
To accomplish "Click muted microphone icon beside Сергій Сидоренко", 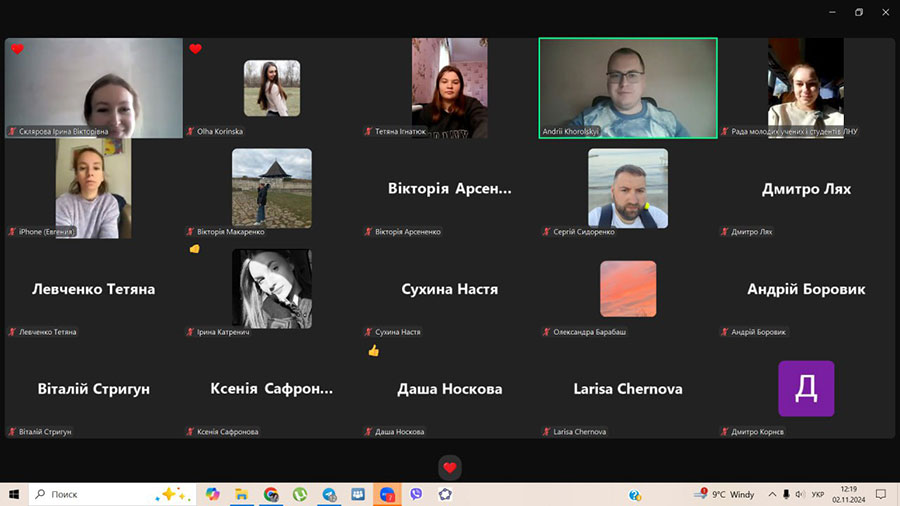I will coord(546,232).
